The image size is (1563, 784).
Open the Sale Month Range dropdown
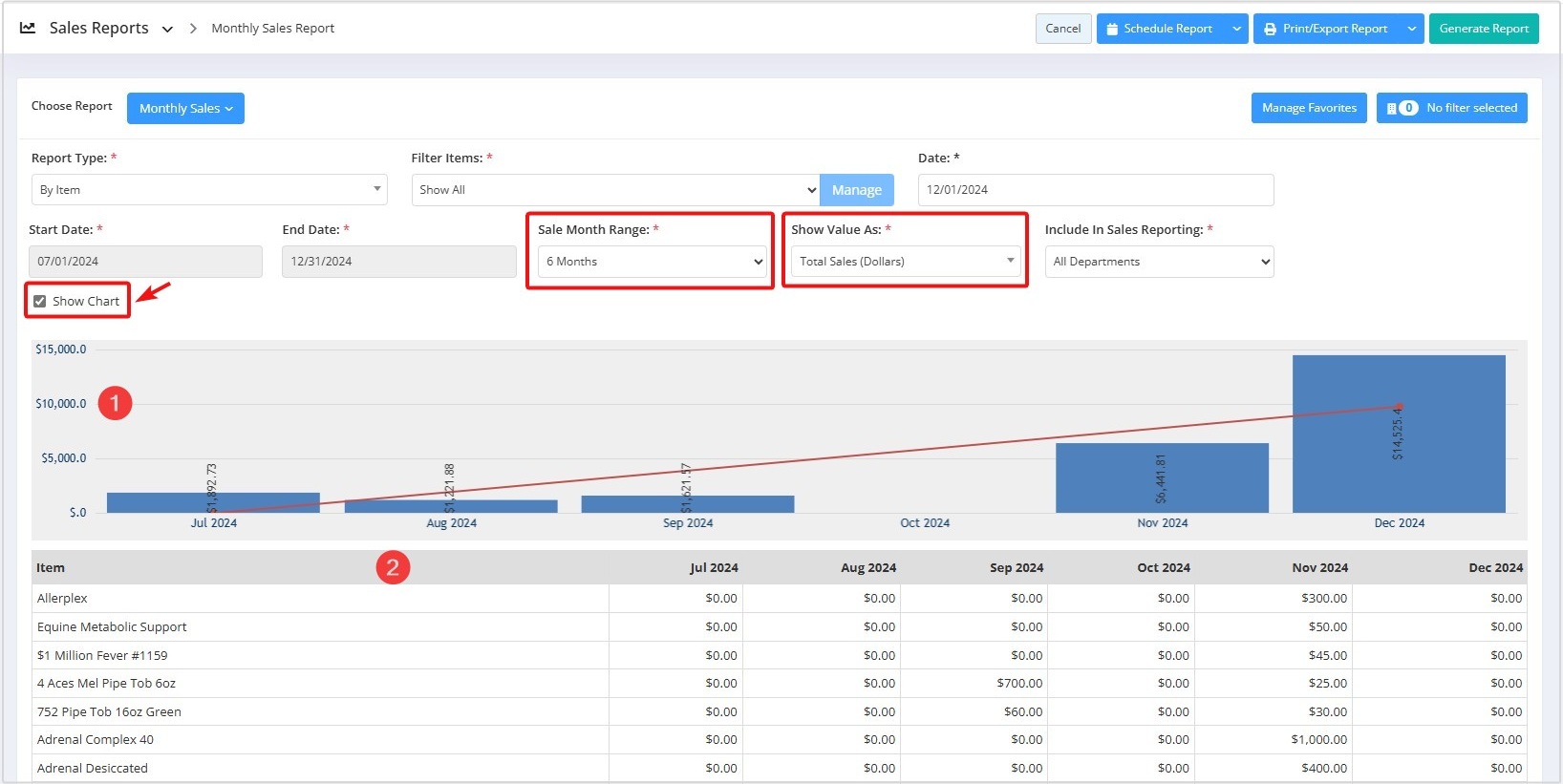[653, 262]
